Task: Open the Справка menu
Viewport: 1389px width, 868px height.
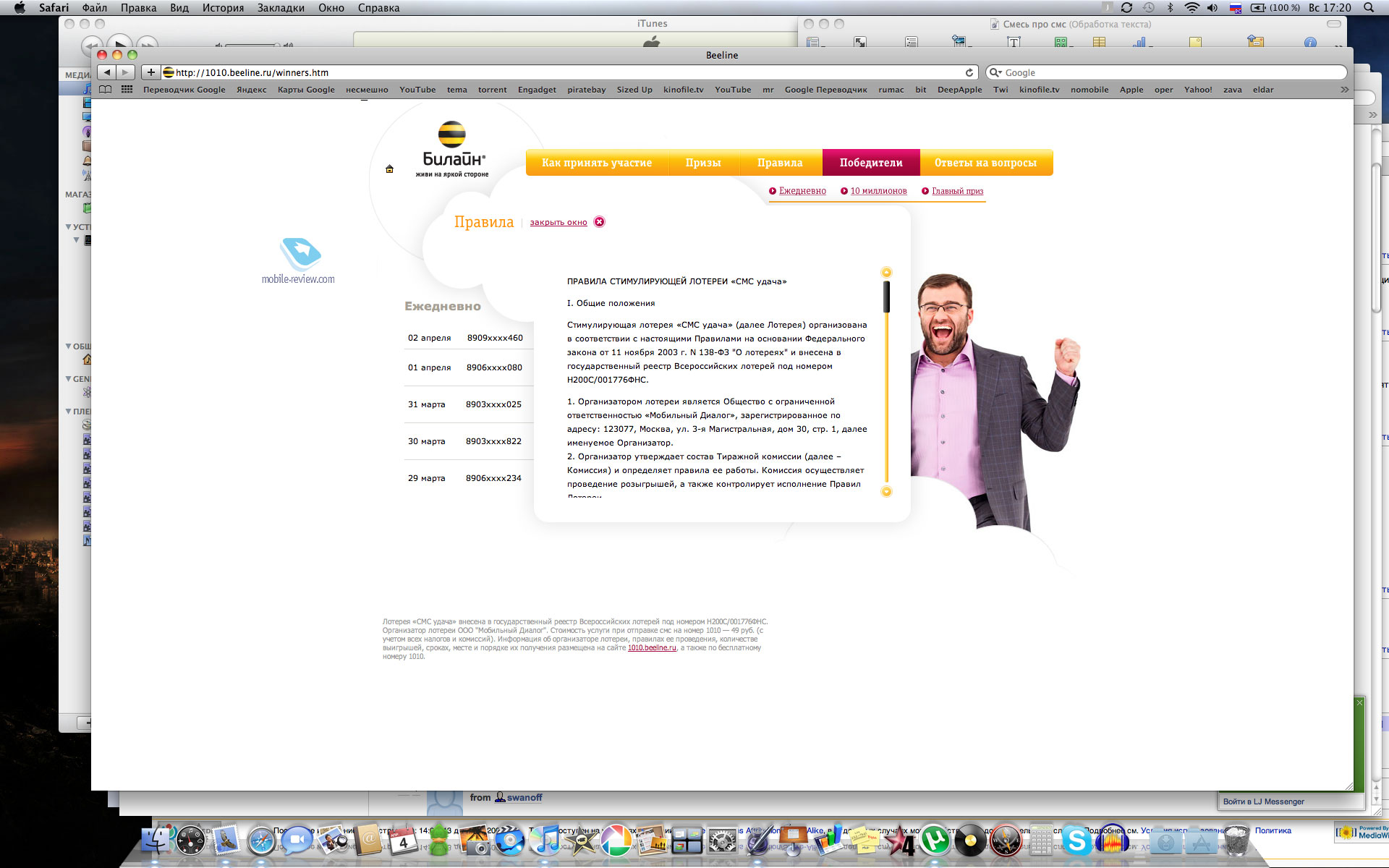Action: coord(378,7)
